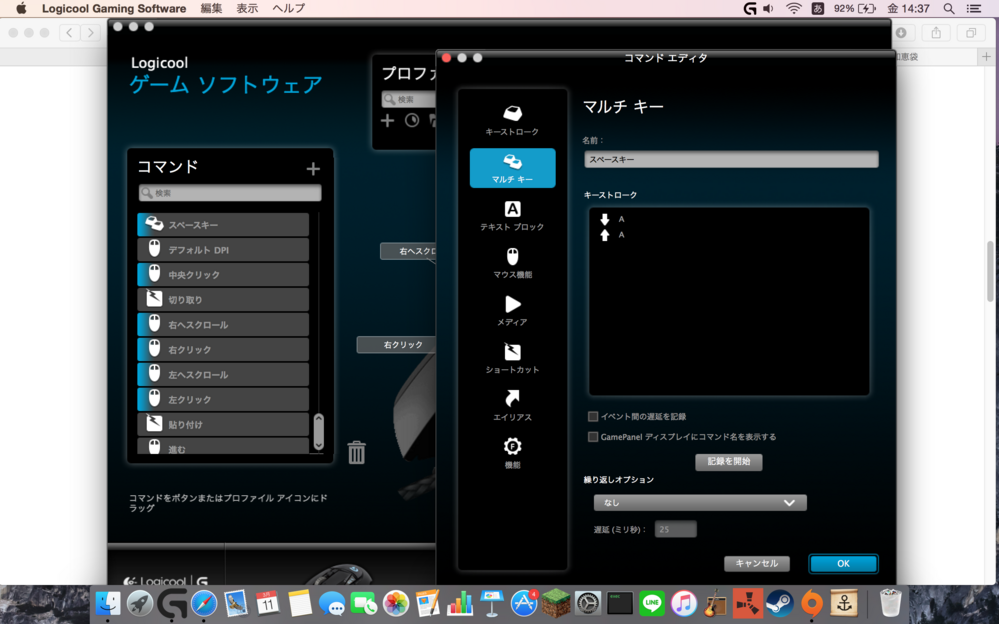Open Minecraft from the Dock
The width and height of the screenshot is (999, 624).
(x=556, y=603)
